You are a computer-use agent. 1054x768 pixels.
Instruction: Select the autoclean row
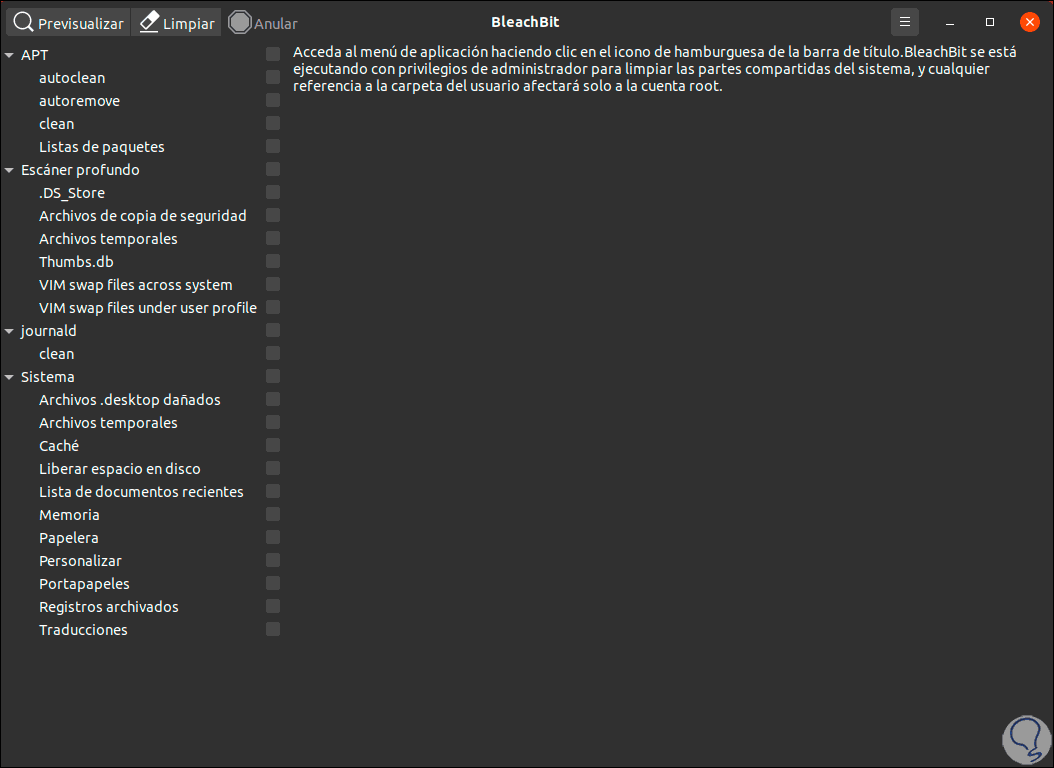[72, 78]
